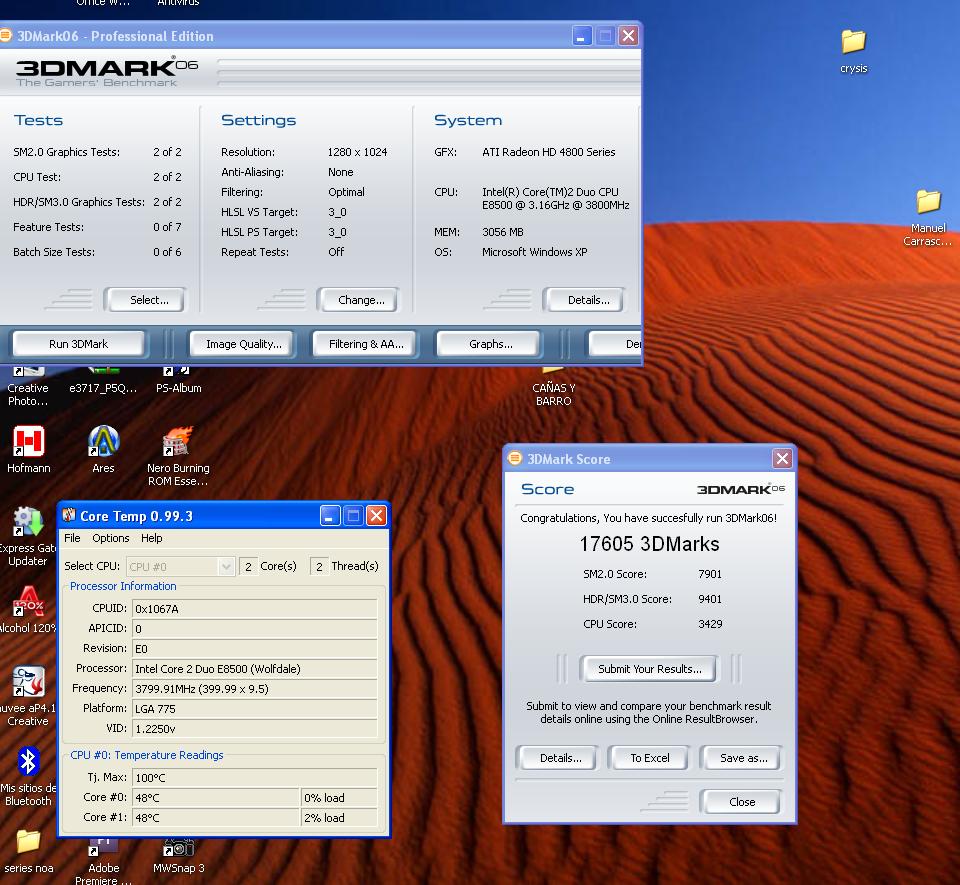The image size is (960, 885).
Task: Open the series noa folder
Action: (28, 842)
